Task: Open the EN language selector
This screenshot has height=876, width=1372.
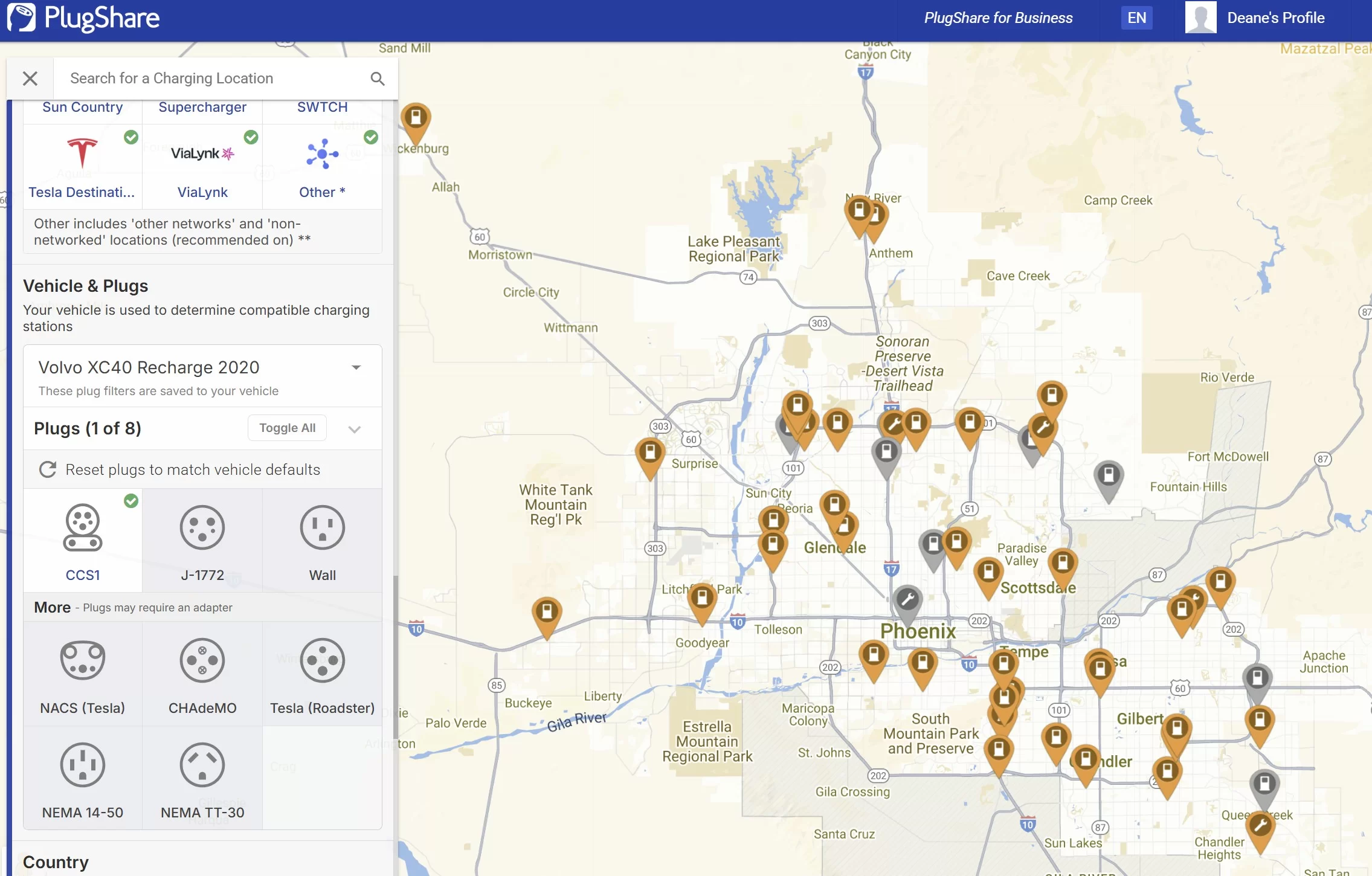Action: [1136, 18]
